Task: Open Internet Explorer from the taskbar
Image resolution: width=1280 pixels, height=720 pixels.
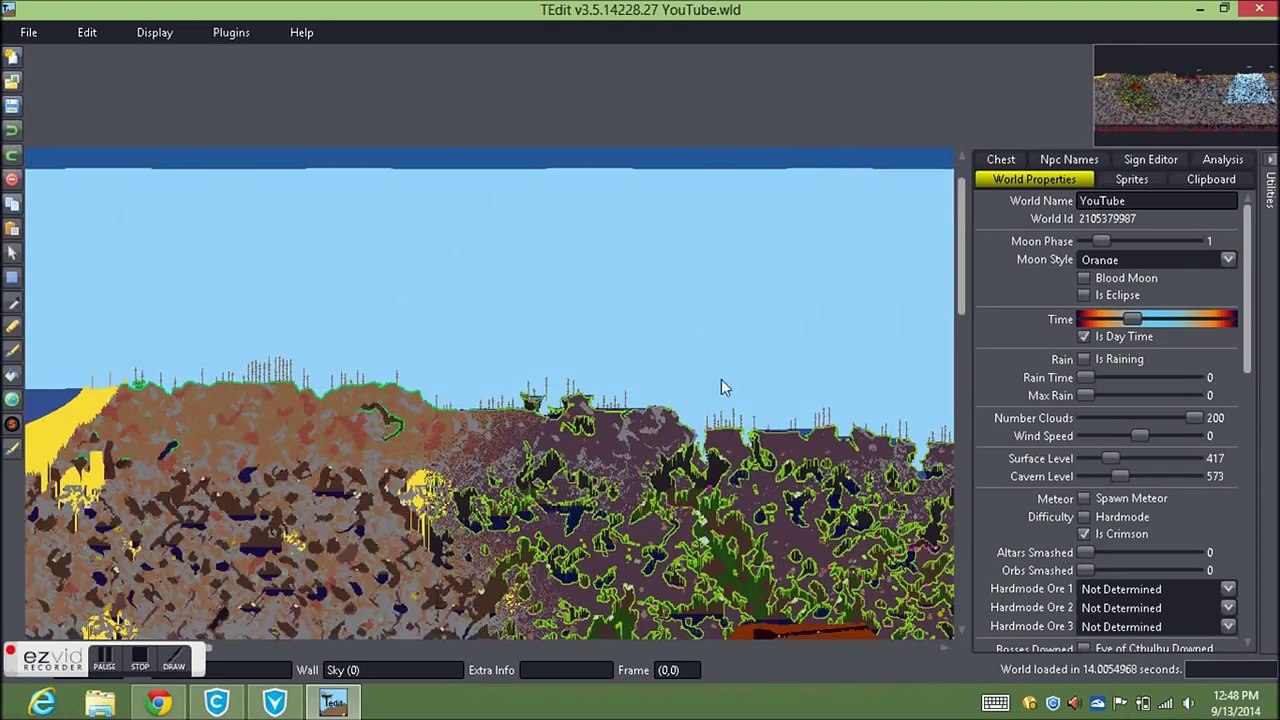Action: tap(42, 702)
